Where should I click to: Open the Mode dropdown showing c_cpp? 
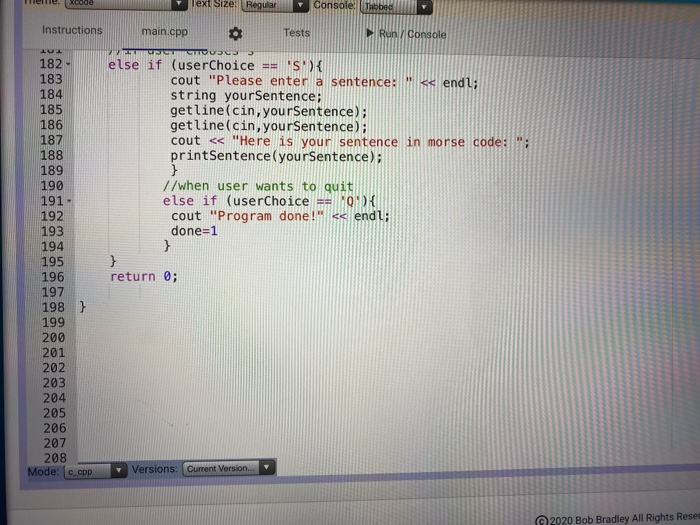pyautogui.click(x=96, y=471)
